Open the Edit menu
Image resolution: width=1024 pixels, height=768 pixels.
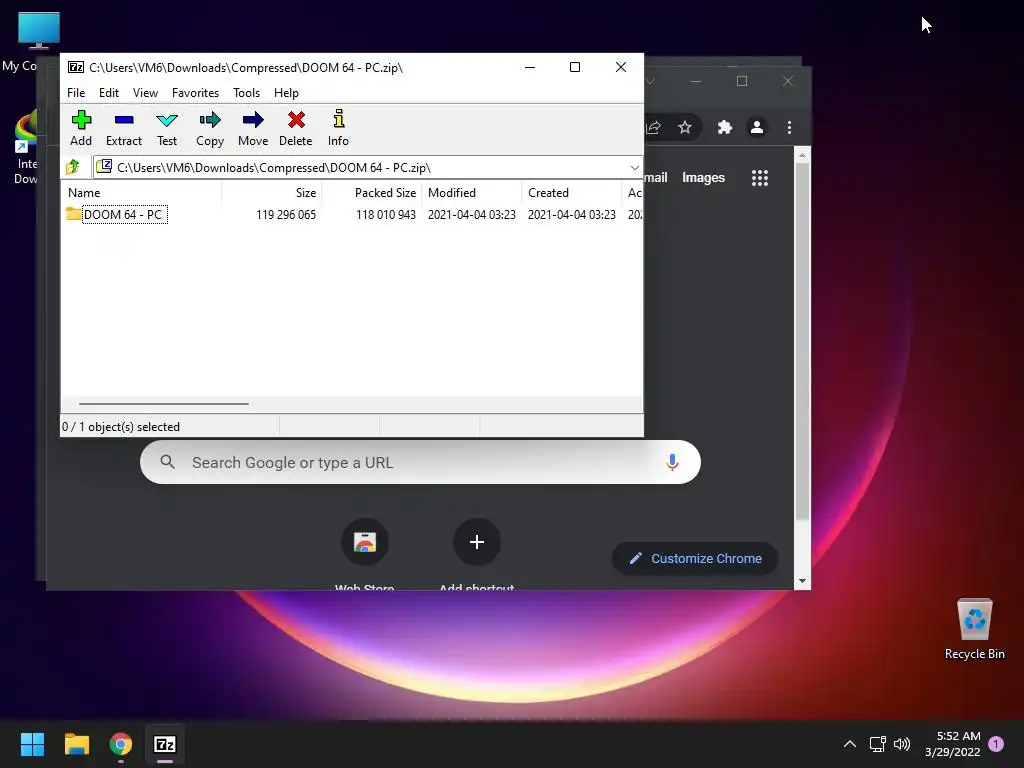(x=108, y=93)
